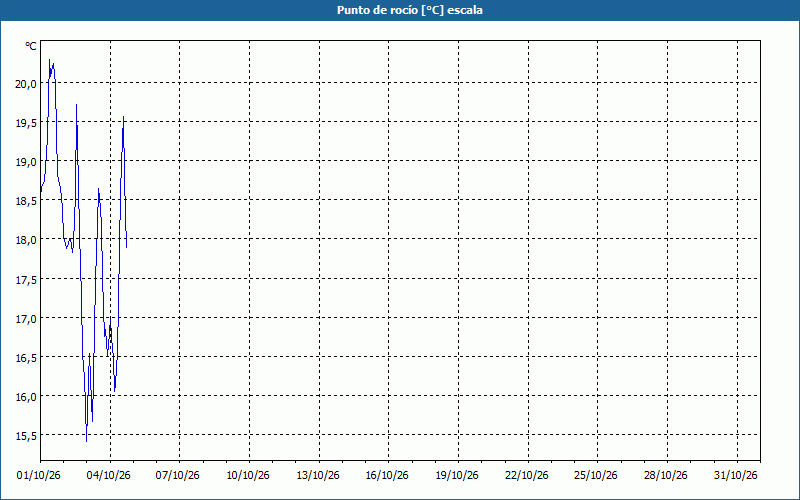Viewport: 800px width, 500px height.
Task: Click the 10/10/26 date label
Action: coord(248,476)
